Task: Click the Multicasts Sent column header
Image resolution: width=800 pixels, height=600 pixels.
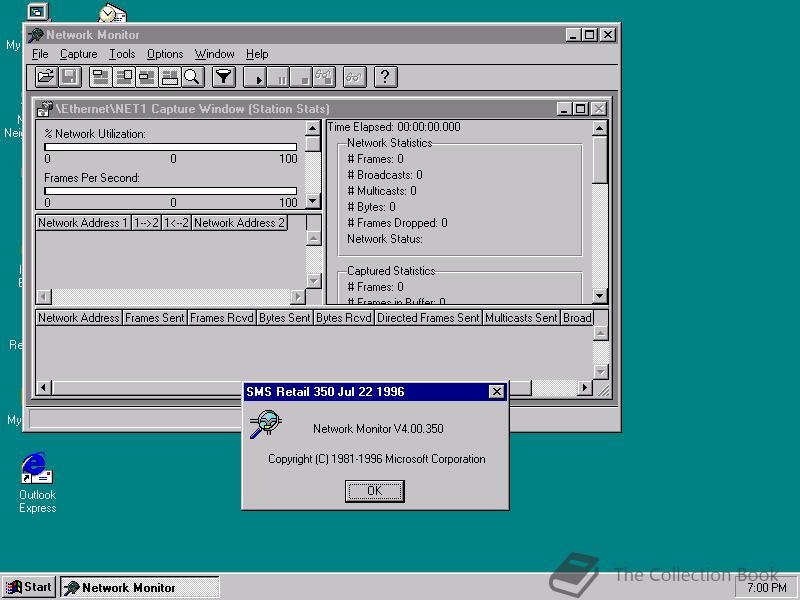Action: (521, 318)
